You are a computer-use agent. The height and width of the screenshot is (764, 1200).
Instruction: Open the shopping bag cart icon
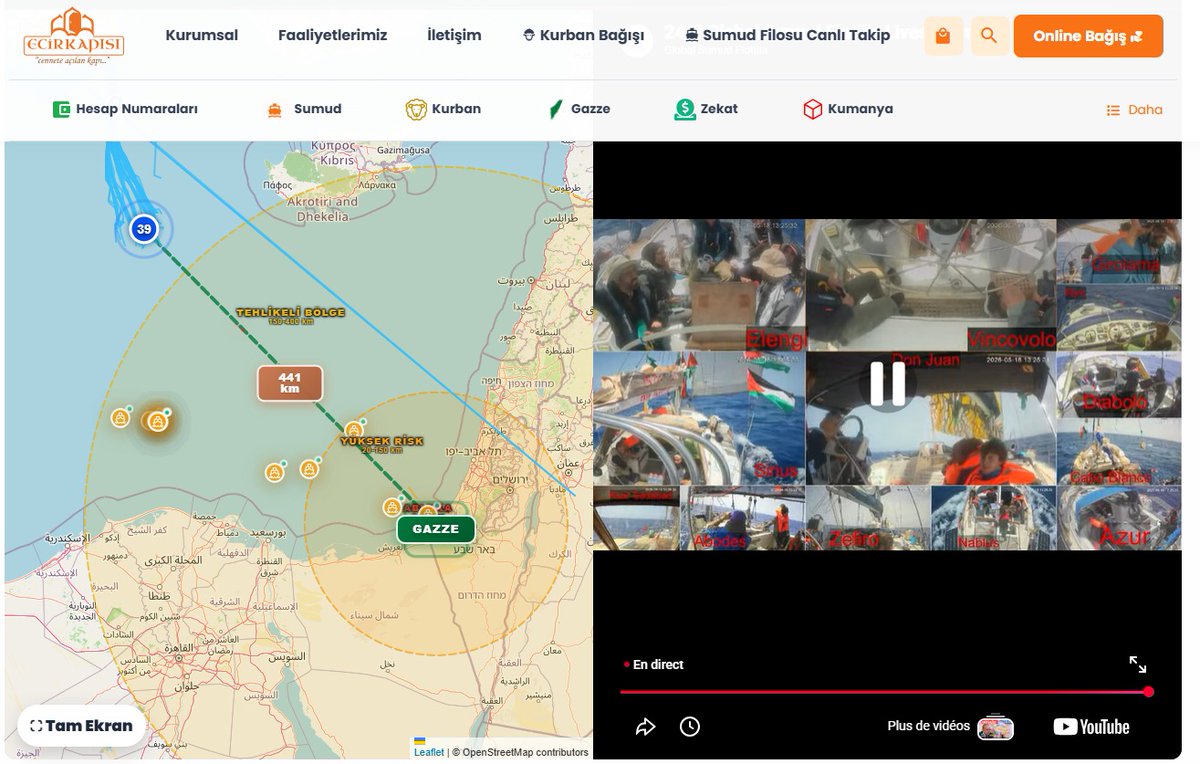coord(942,36)
